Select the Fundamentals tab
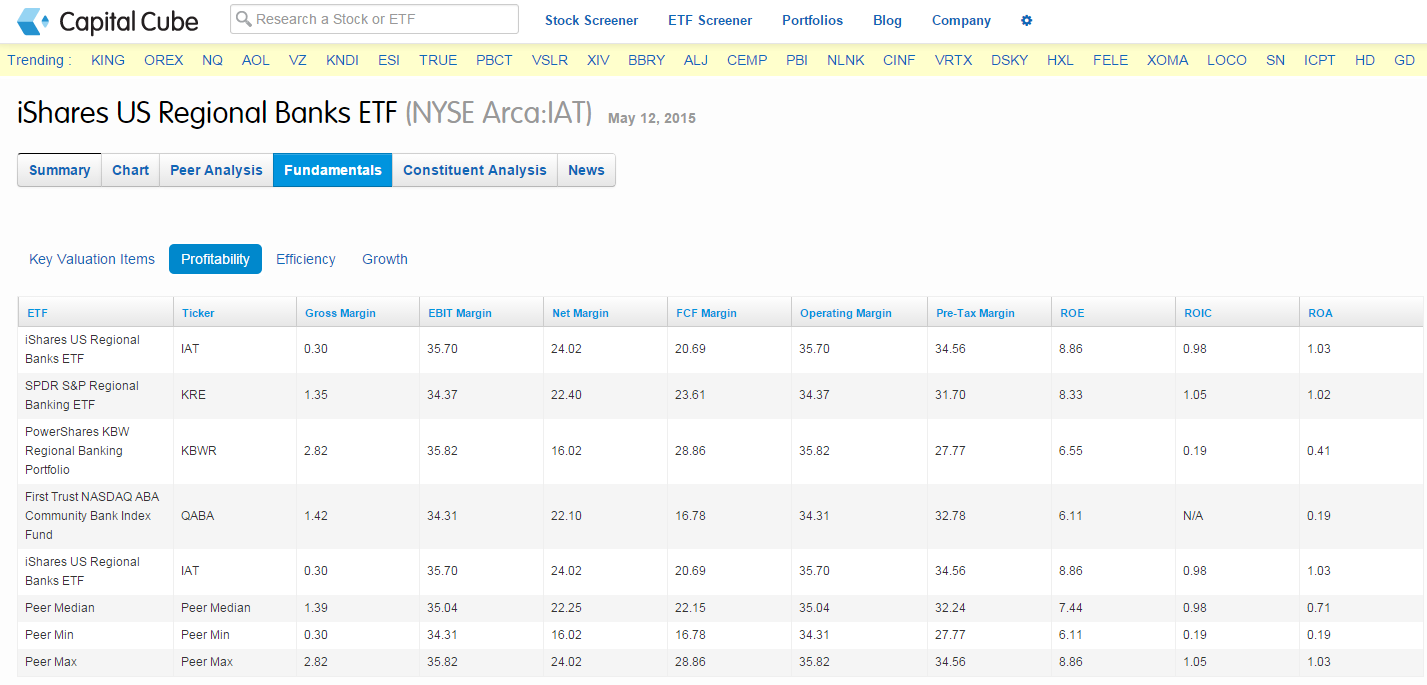Viewport: 1427px width, 685px height. [x=333, y=170]
